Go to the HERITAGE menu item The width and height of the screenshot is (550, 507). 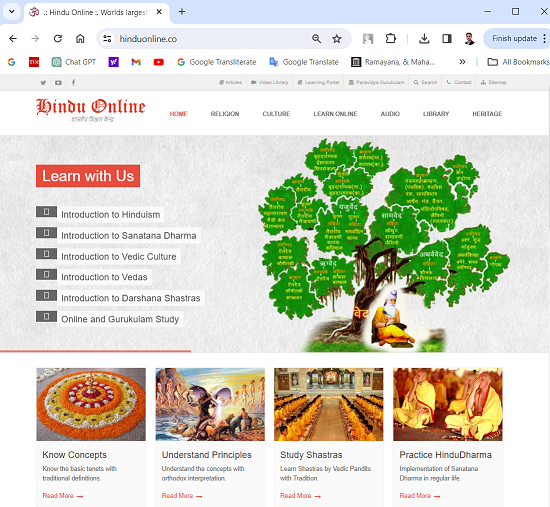tap(487, 114)
